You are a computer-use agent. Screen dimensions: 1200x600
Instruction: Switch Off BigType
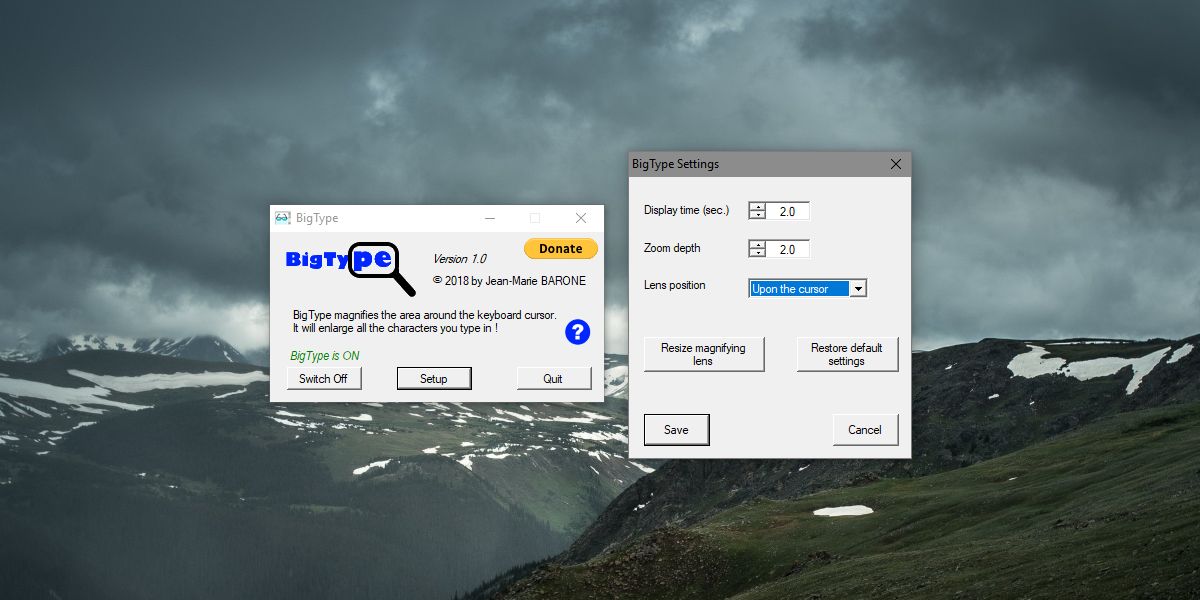pos(323,378)
